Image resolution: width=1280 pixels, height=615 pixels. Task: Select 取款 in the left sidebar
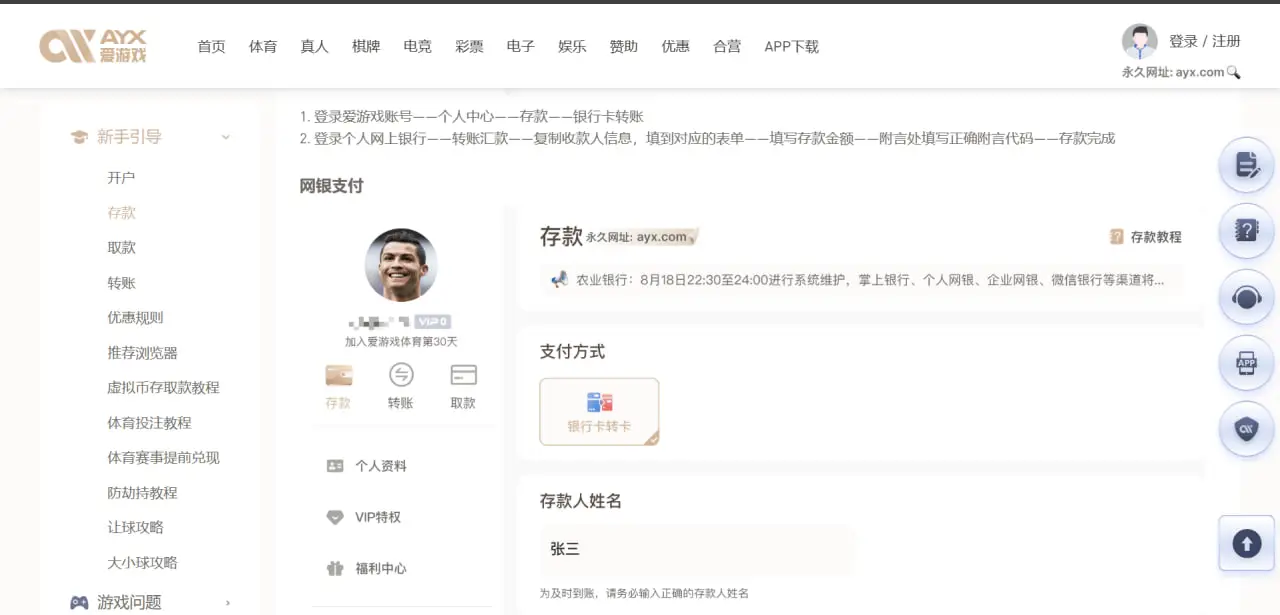click(121, 247)
